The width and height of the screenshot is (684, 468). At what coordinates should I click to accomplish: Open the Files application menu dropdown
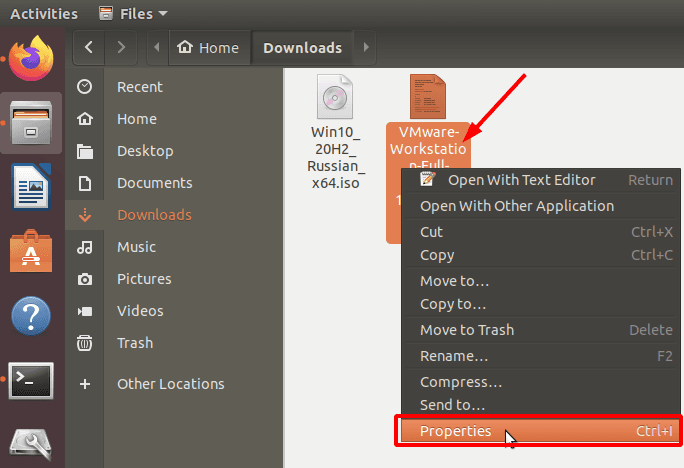click(x=133, y=14)
